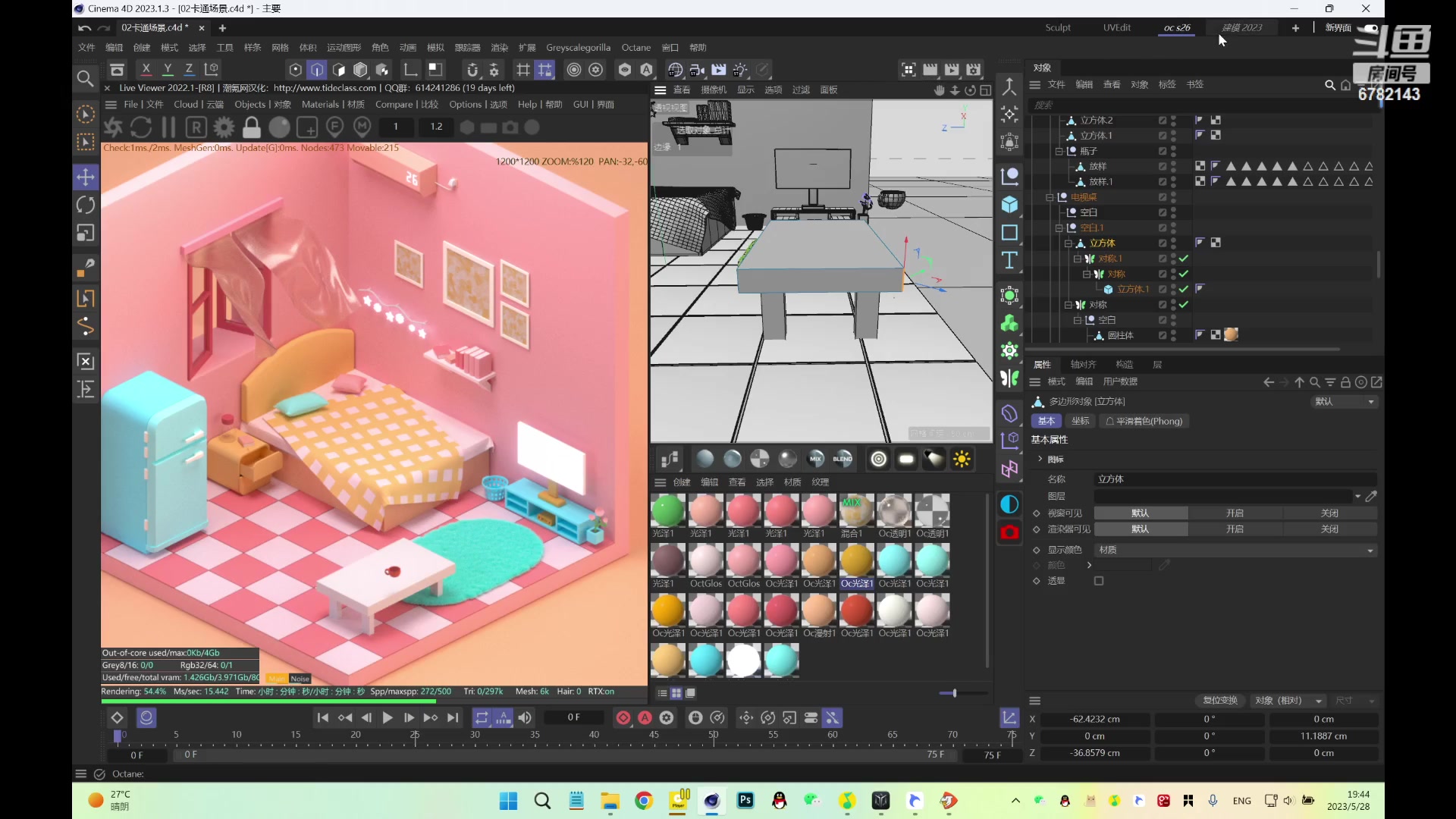Image resolution: width=1456 pixels, height=819 pixels.
Task: Toggle visibility dots of 圆柱体
Action: [x=1173, y=335]
